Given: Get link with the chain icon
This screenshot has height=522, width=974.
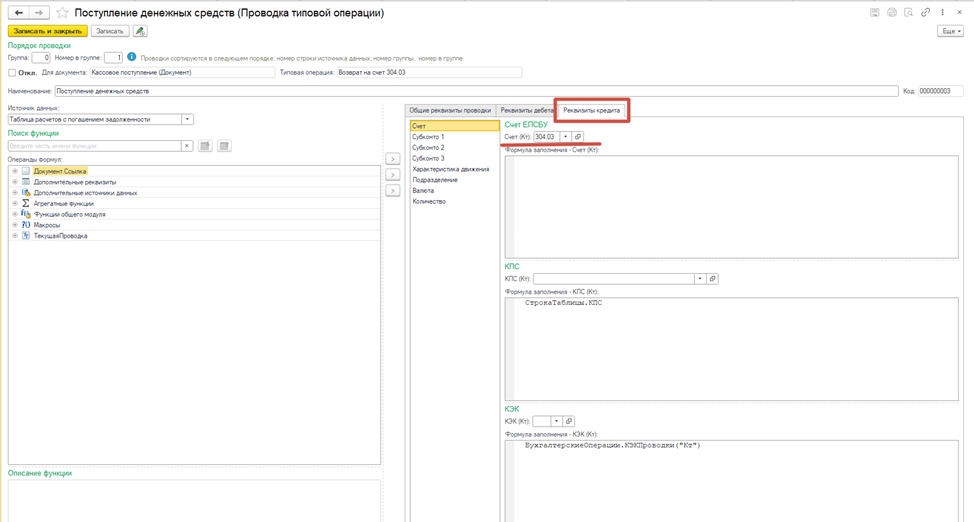Looking at the screenshot, I should (926, 12).
